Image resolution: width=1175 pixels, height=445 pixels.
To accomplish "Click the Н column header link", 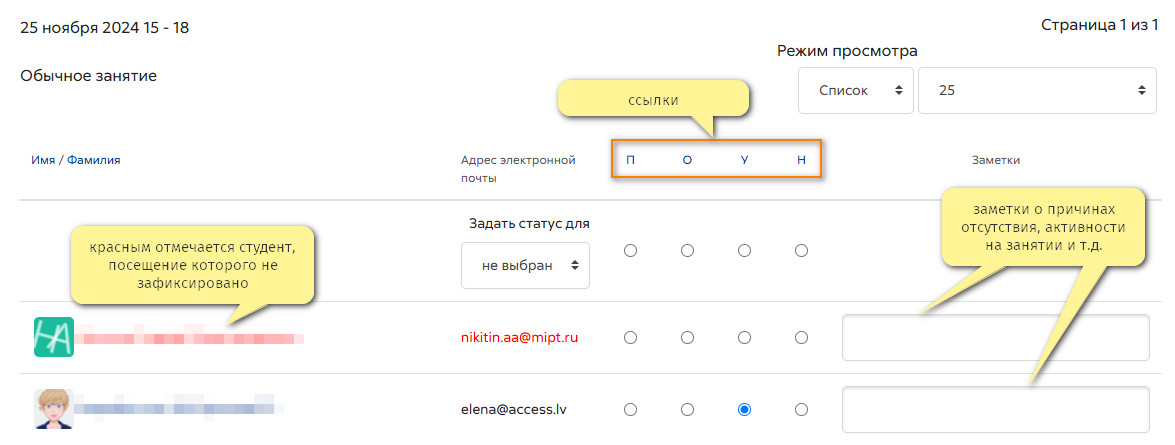I will [x=801, y=160].
